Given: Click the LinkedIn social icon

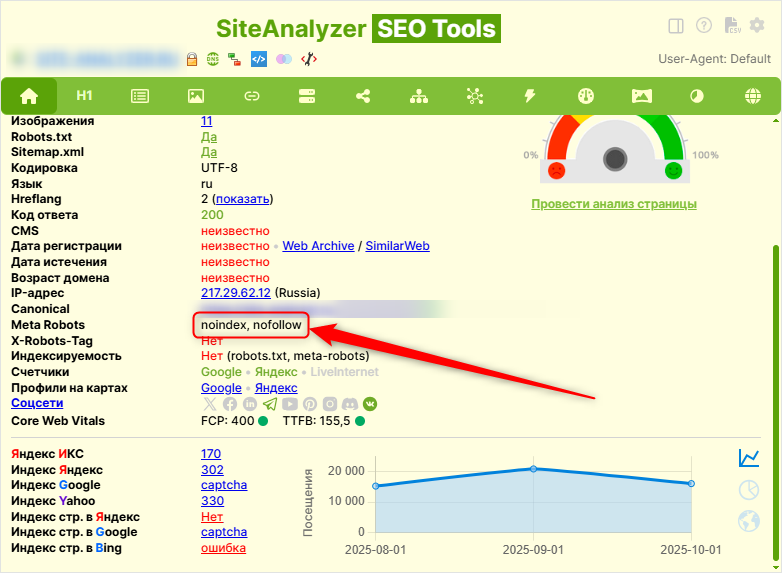Looking at the screenshot, I should click(250, 404).
